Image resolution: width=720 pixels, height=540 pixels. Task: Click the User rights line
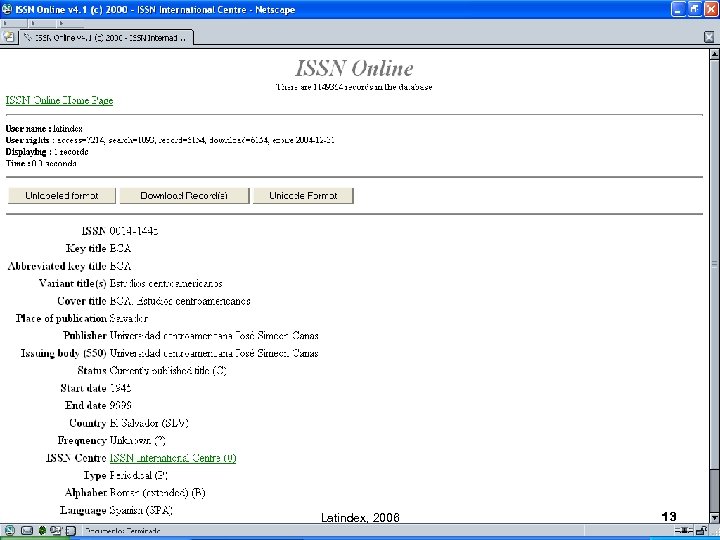tap(170, 140)
